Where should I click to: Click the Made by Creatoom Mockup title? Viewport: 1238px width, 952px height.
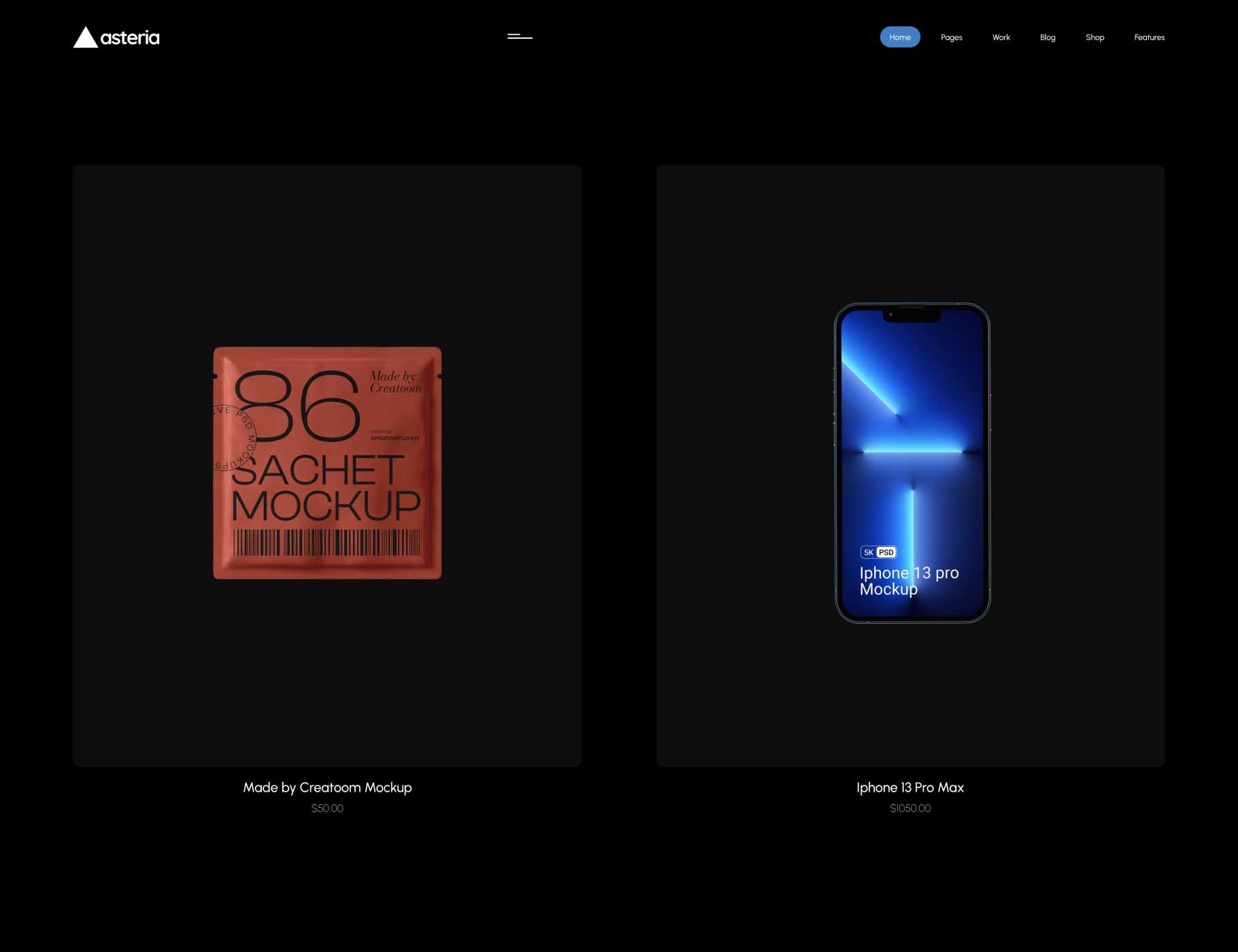[x=327, y=787]
